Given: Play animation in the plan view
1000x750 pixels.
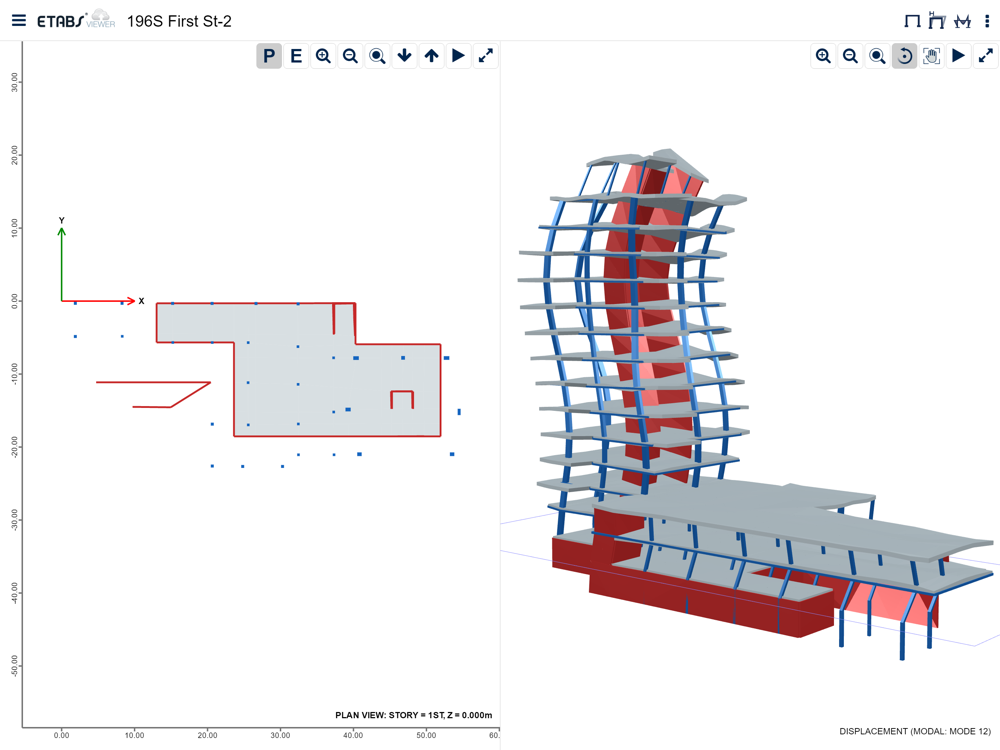Looking at the screenshot, I should (459, 56).
